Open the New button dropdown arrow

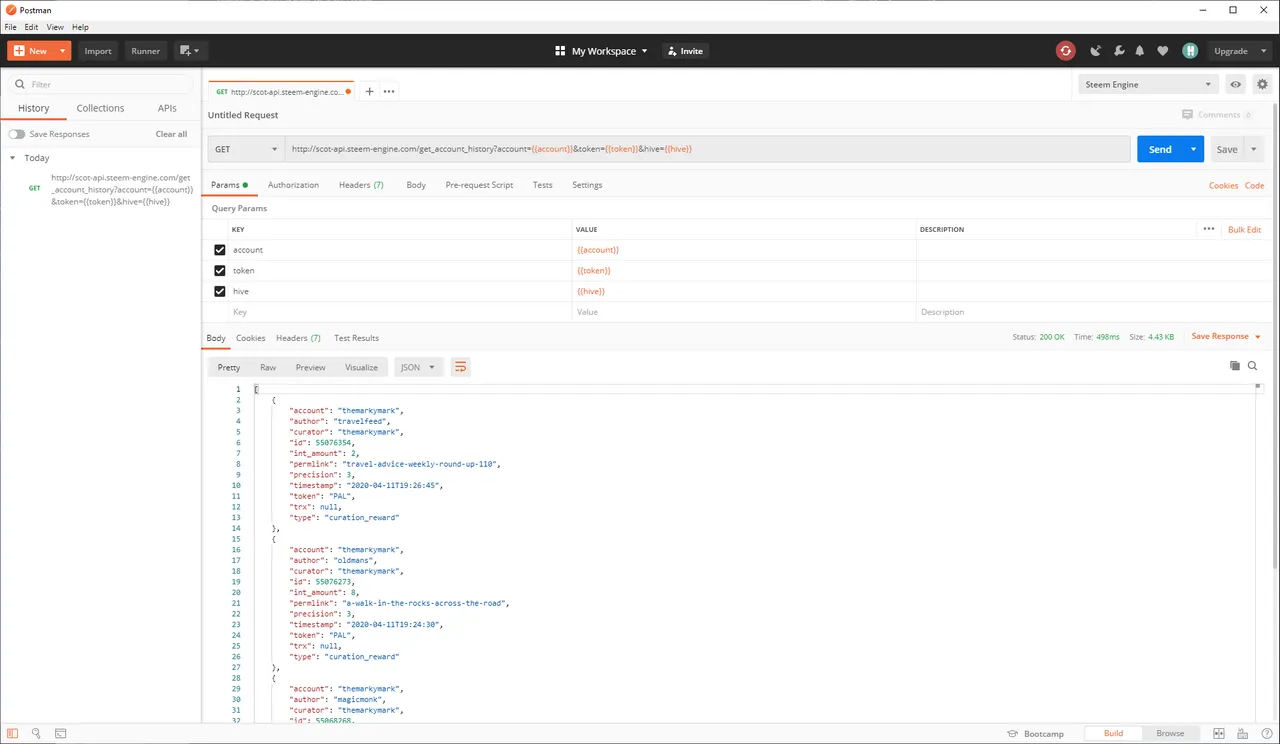(63, 51)
